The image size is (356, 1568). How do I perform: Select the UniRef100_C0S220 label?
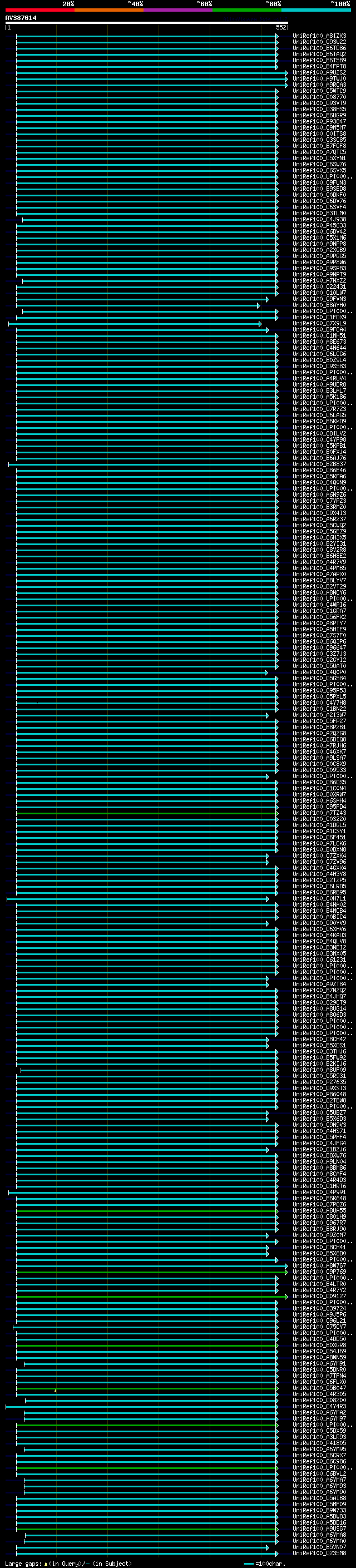click(319, 819)
